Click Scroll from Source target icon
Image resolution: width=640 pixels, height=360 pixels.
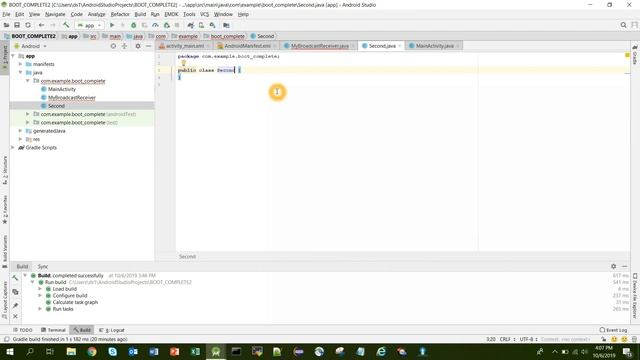[113, 46]
